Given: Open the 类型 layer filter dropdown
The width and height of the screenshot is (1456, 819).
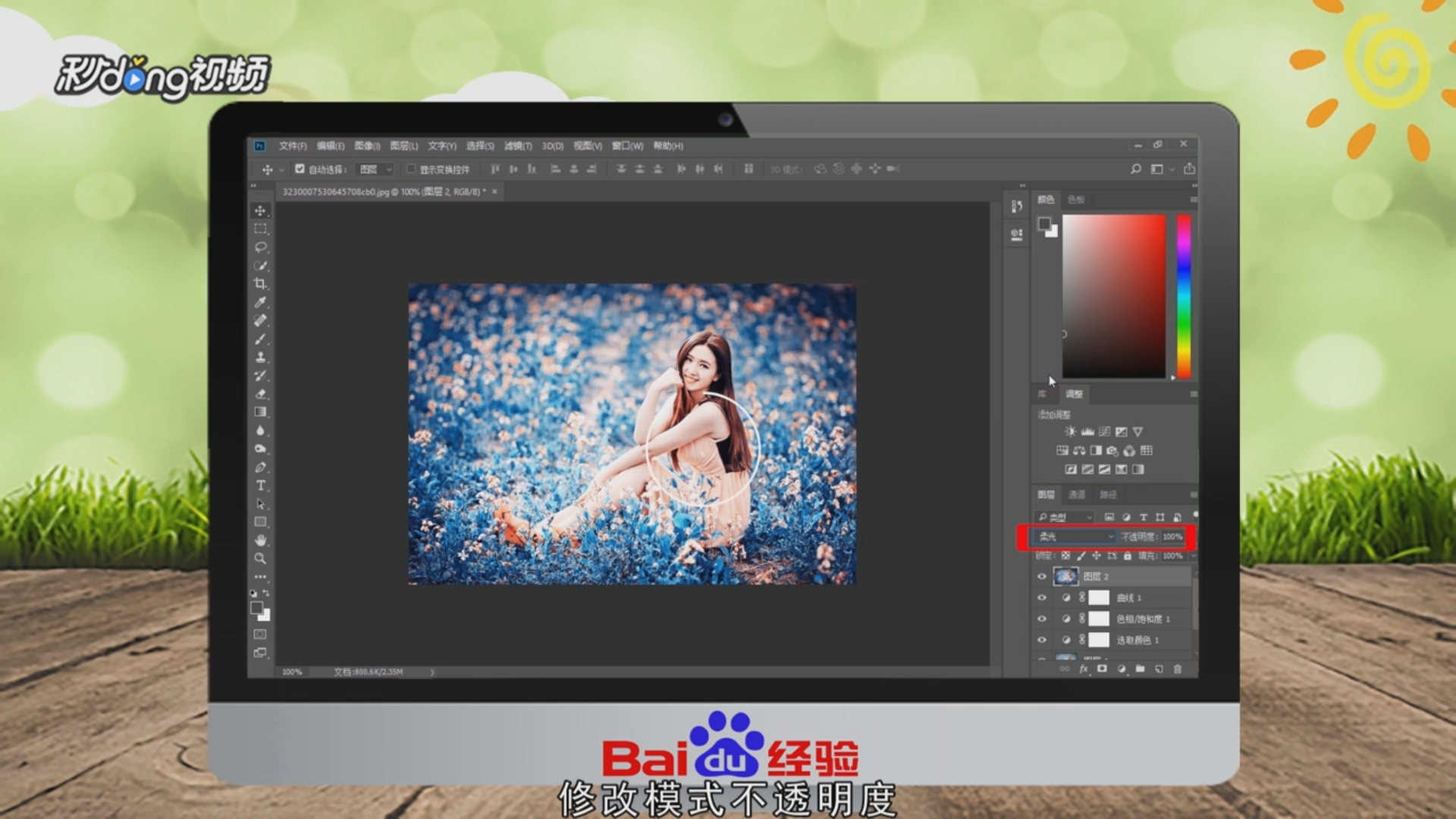Looking at the screenshot, I should (x=1065, y=517).
